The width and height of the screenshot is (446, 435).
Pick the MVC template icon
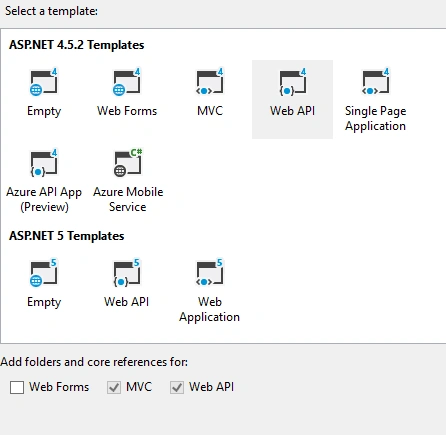(x=210, y=82)
